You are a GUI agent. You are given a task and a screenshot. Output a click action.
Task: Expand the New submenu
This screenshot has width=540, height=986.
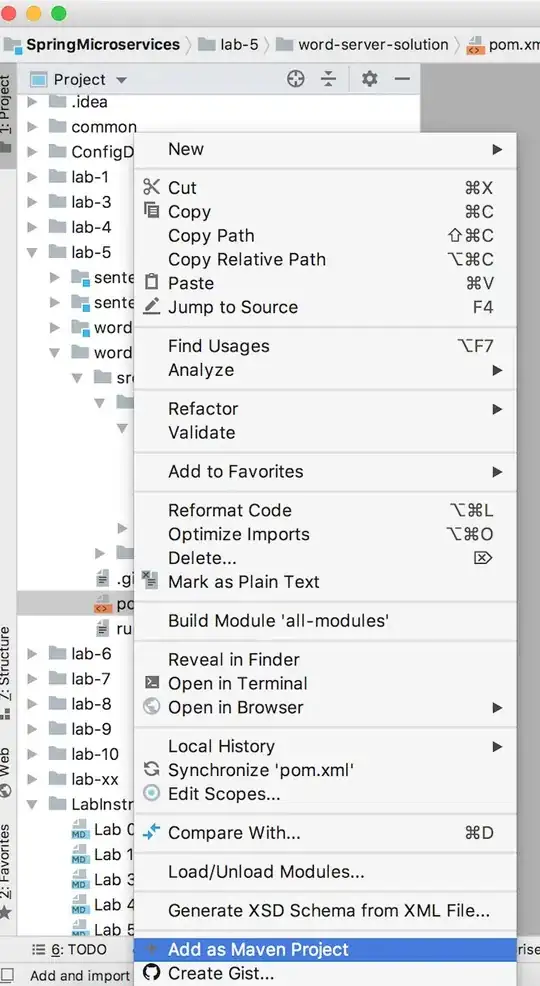pyautogui.click(x=326, y=150)
